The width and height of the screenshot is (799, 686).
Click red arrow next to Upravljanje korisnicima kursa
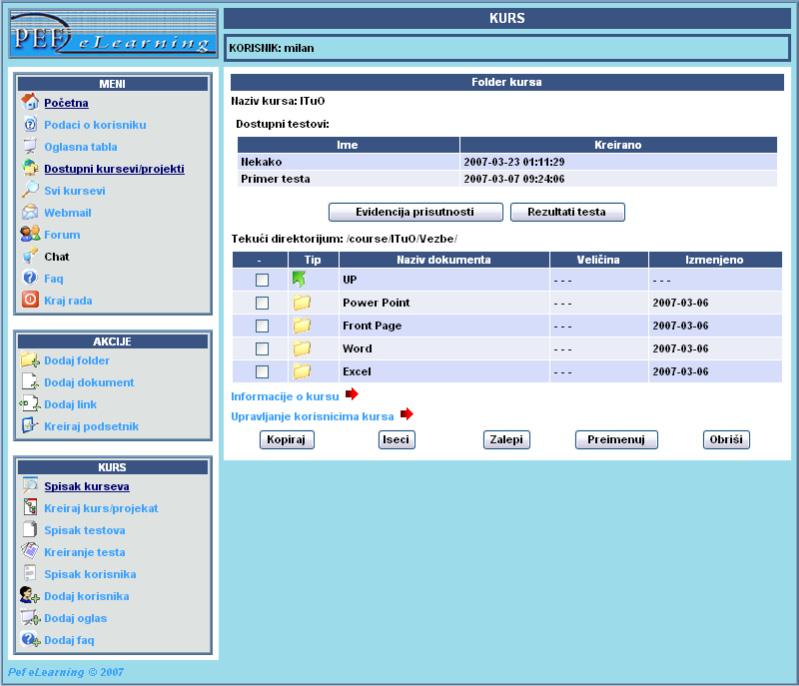[407, 414]
